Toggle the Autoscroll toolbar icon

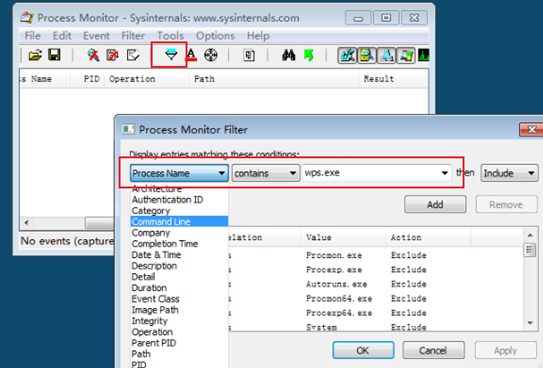pyautogui.click(x=113, y=55)
